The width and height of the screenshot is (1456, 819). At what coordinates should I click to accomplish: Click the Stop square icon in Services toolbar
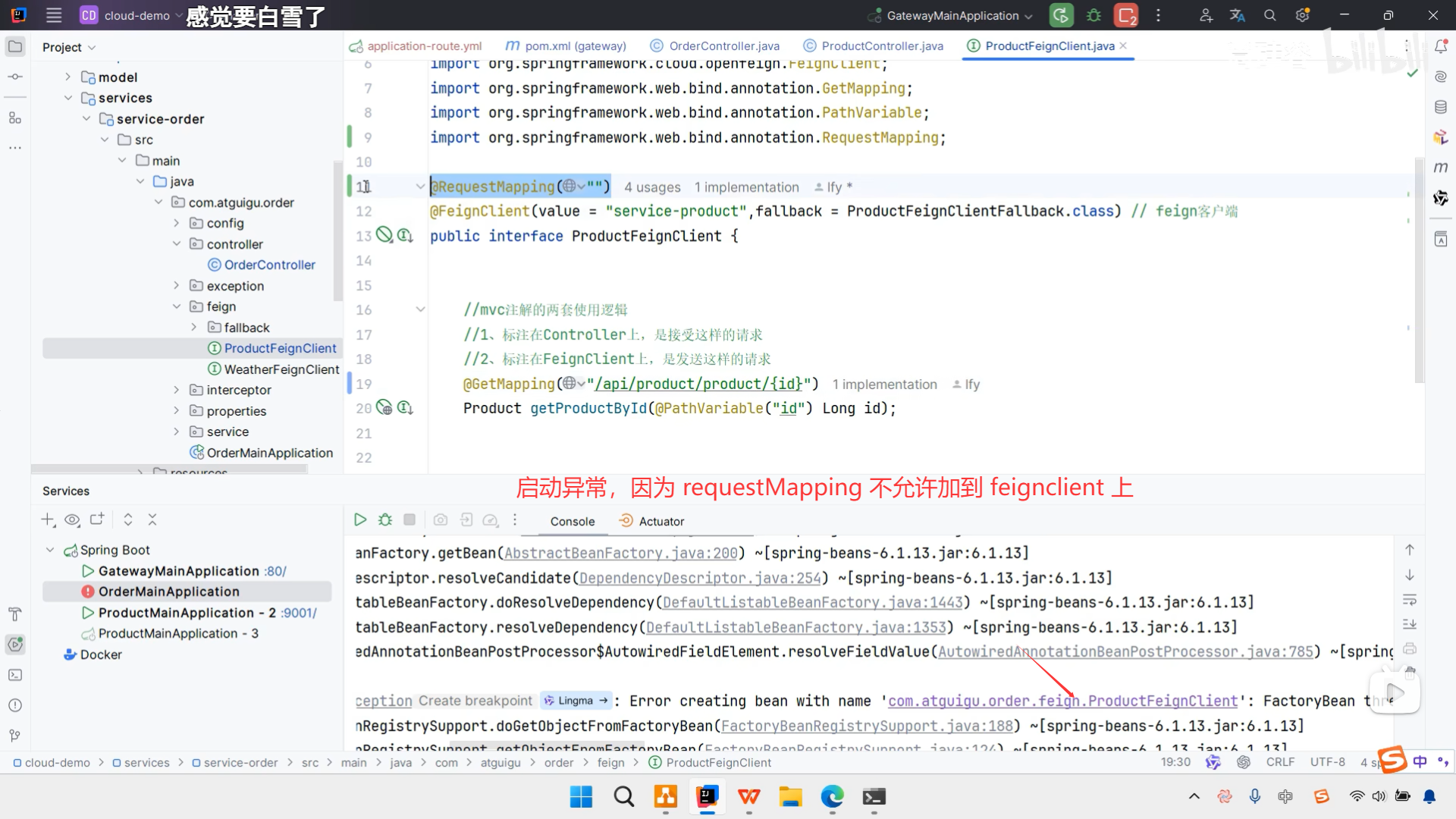409,520
